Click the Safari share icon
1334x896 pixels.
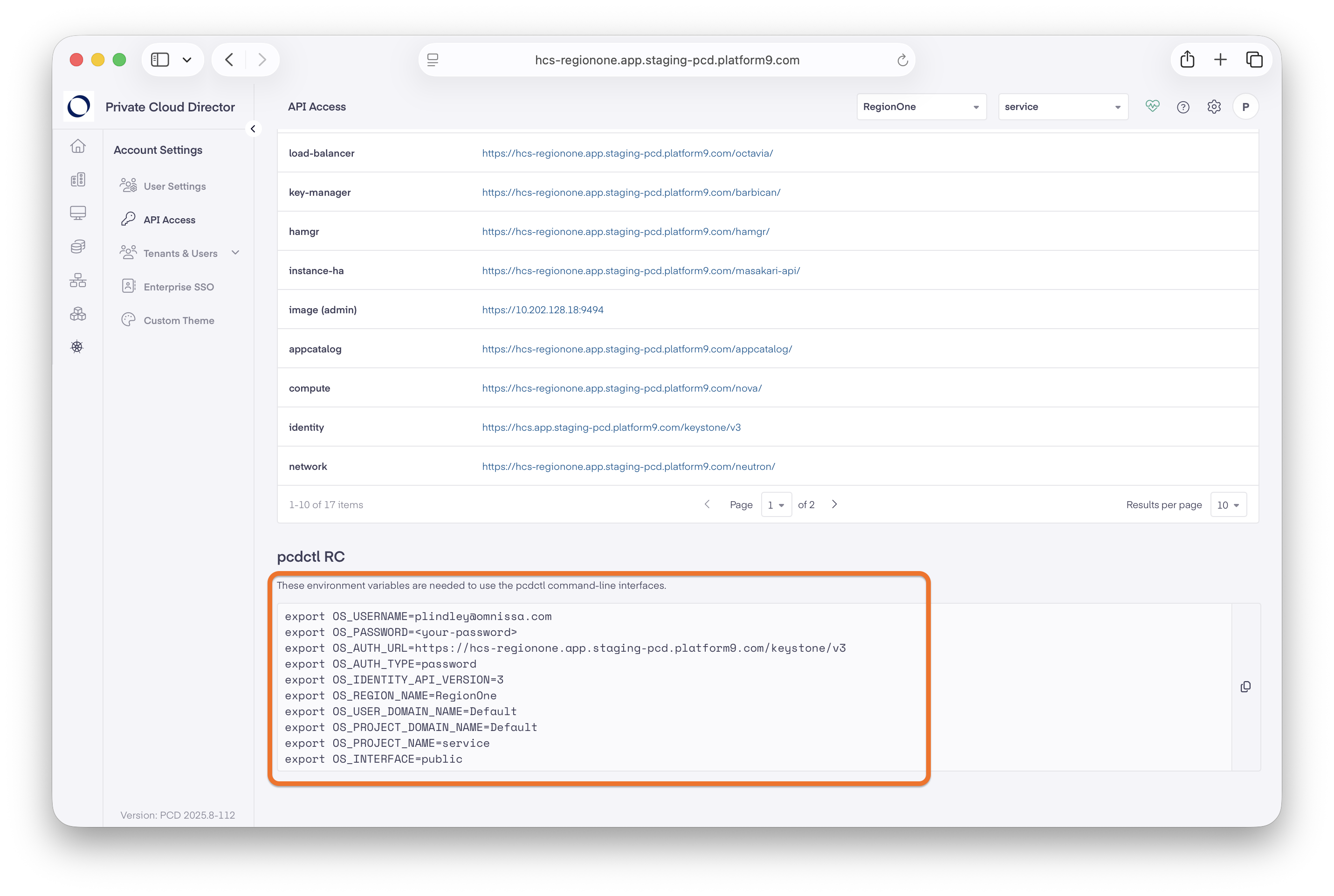pos(1187,59)
